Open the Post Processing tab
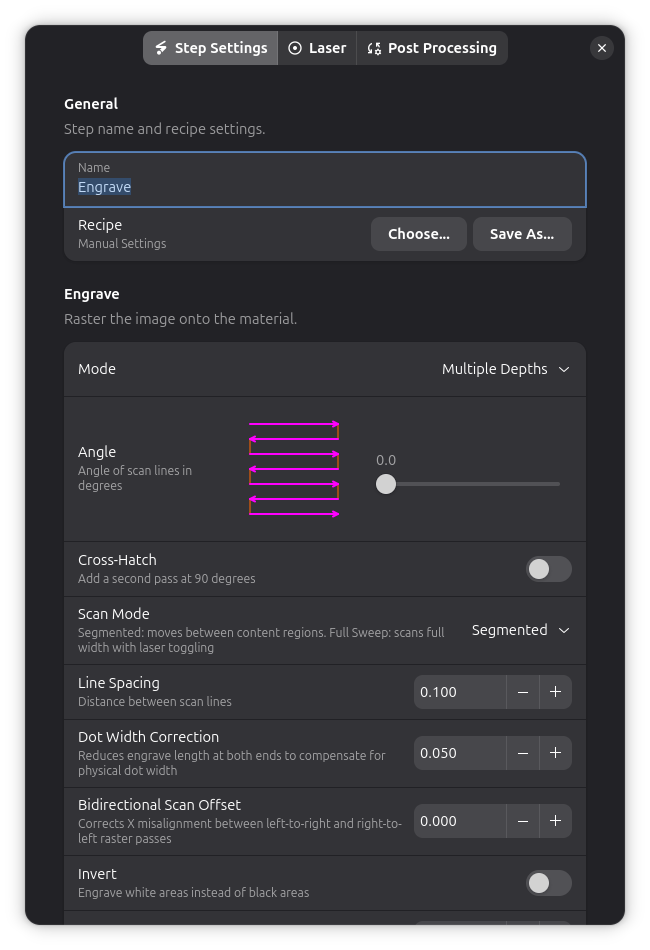 (432, 48)
